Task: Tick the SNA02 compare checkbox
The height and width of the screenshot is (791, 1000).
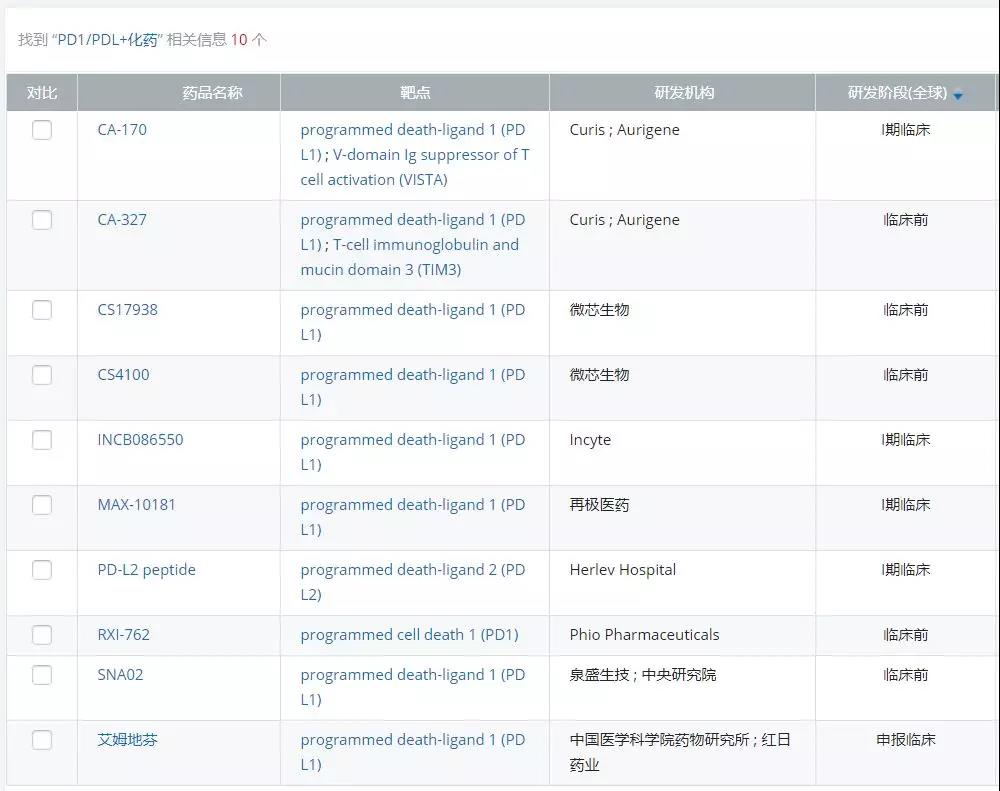Action: 42,674
